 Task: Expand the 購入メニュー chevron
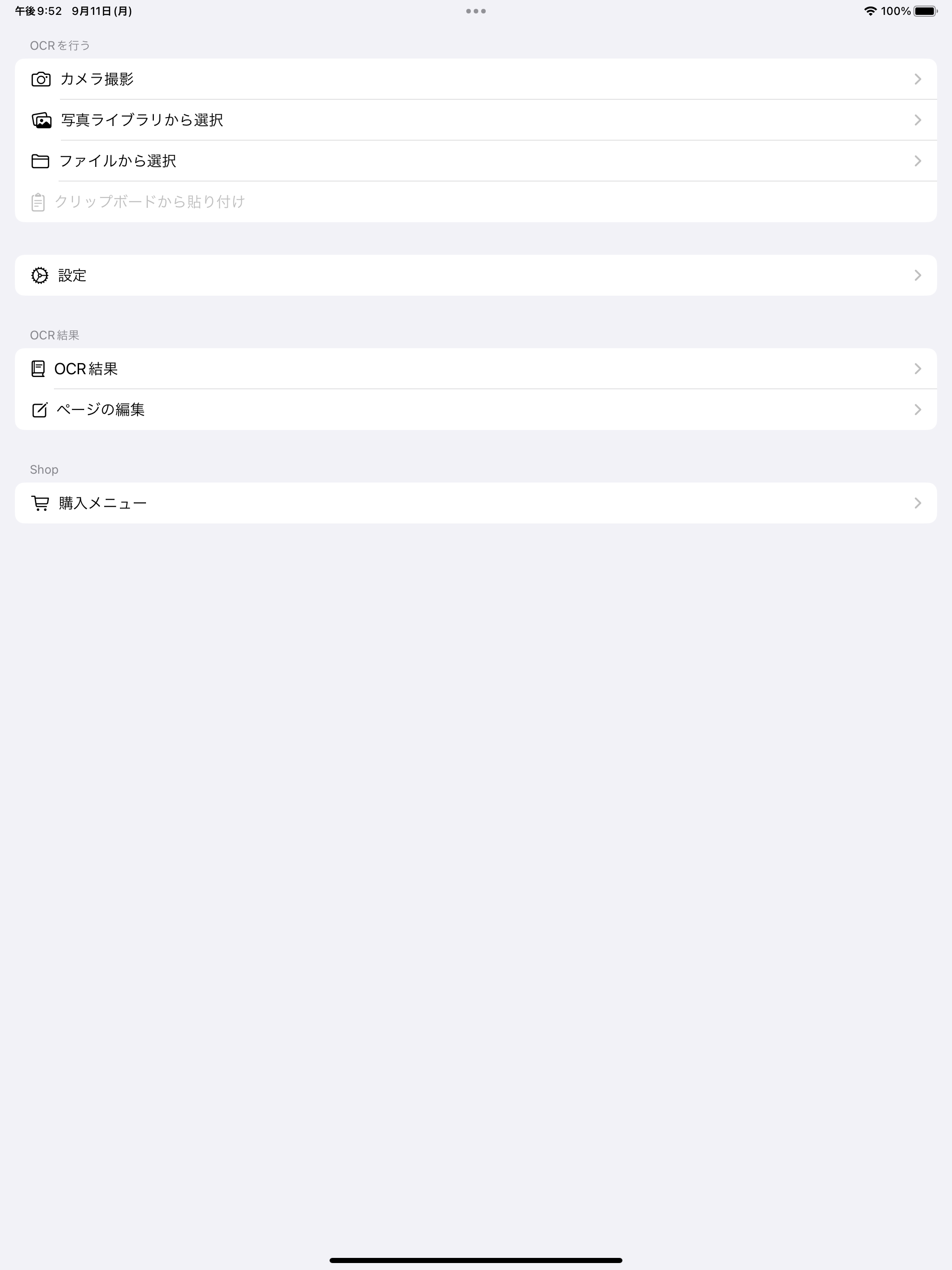coord(917,503)
